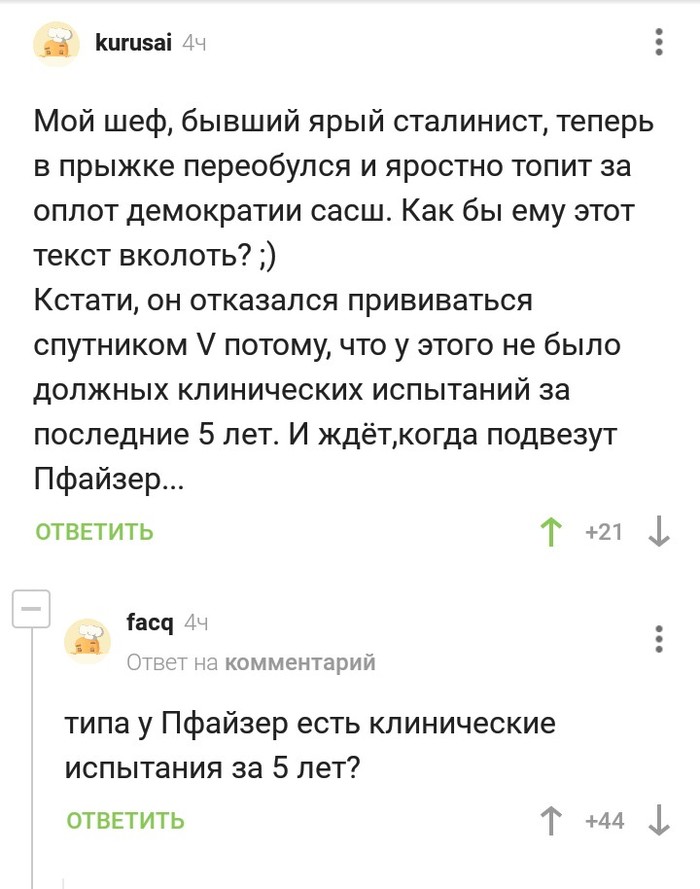Viewport: 700px width, 889px height.
Task: Click the +21 rating counter
Action: [604, 532]
